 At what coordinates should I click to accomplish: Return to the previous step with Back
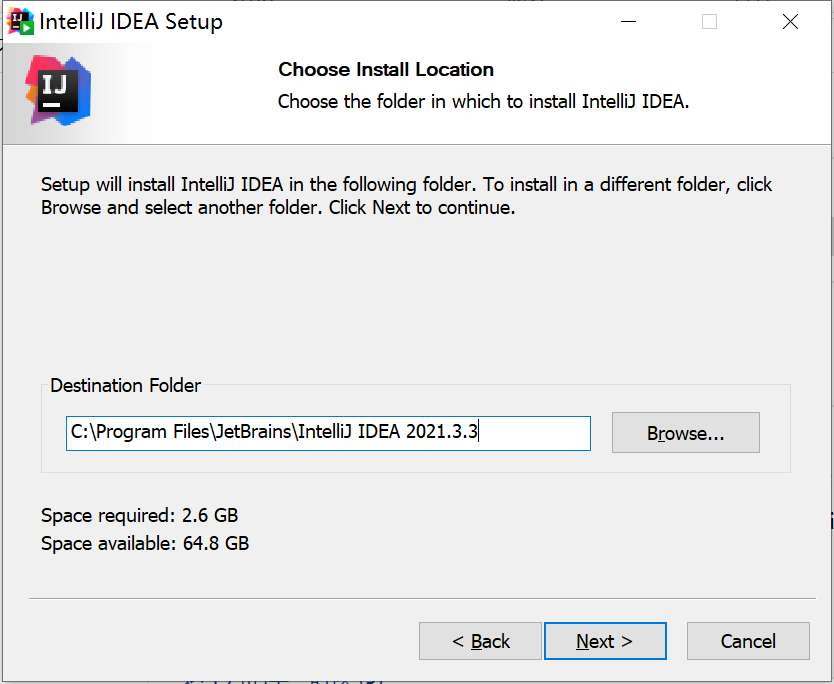[479, 641]
